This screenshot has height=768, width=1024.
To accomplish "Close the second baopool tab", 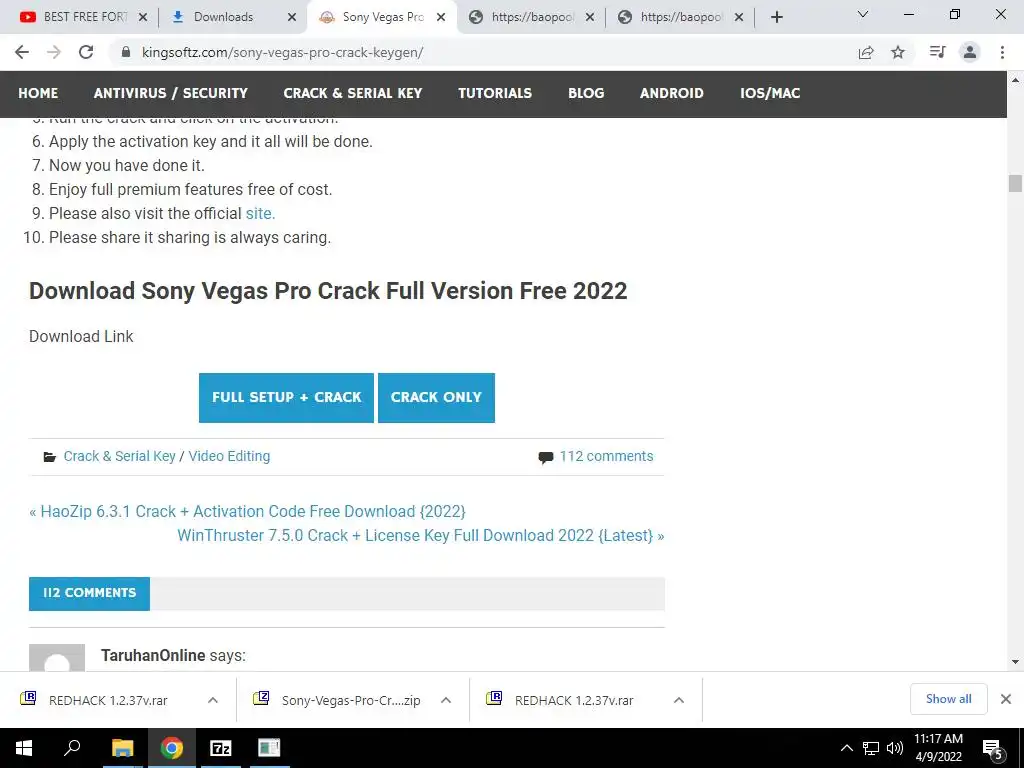I will 739,17.
